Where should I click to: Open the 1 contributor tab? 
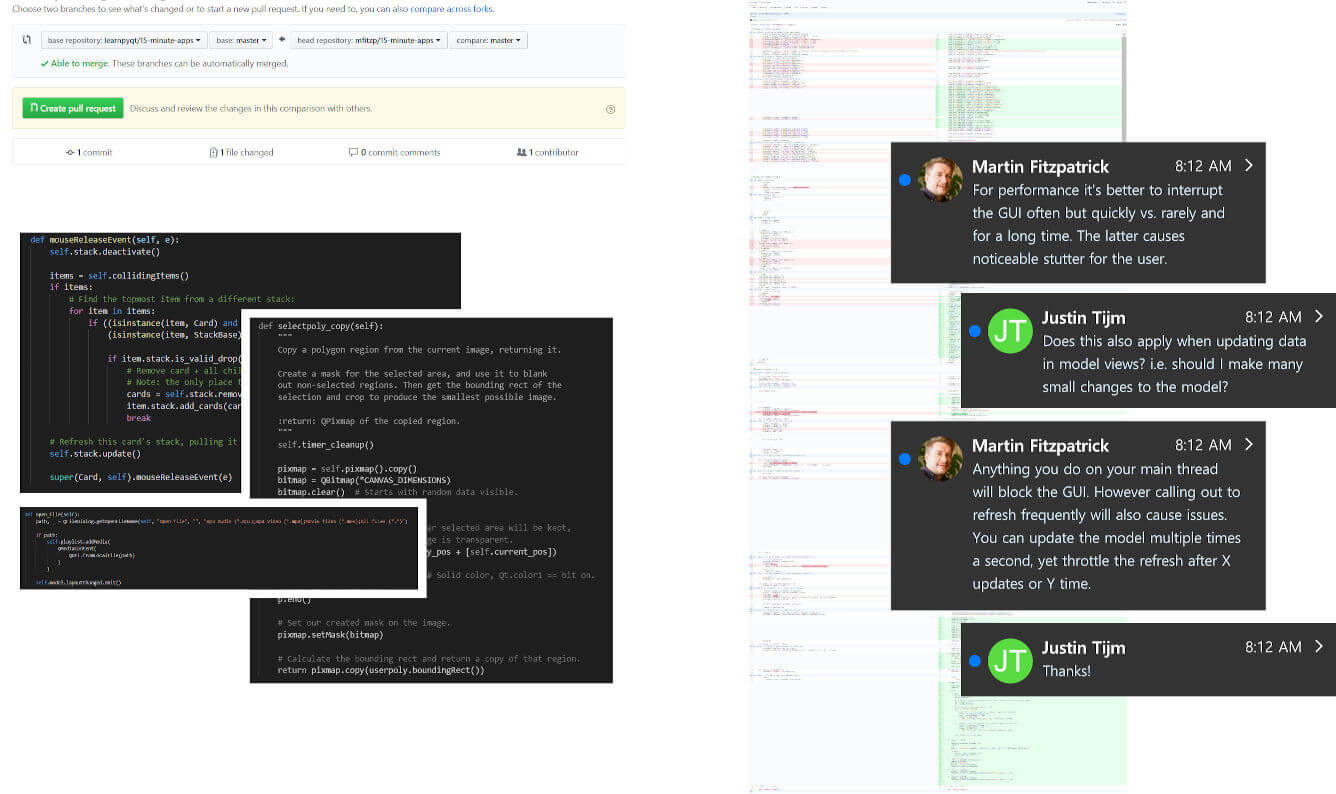tap(547, 152)
